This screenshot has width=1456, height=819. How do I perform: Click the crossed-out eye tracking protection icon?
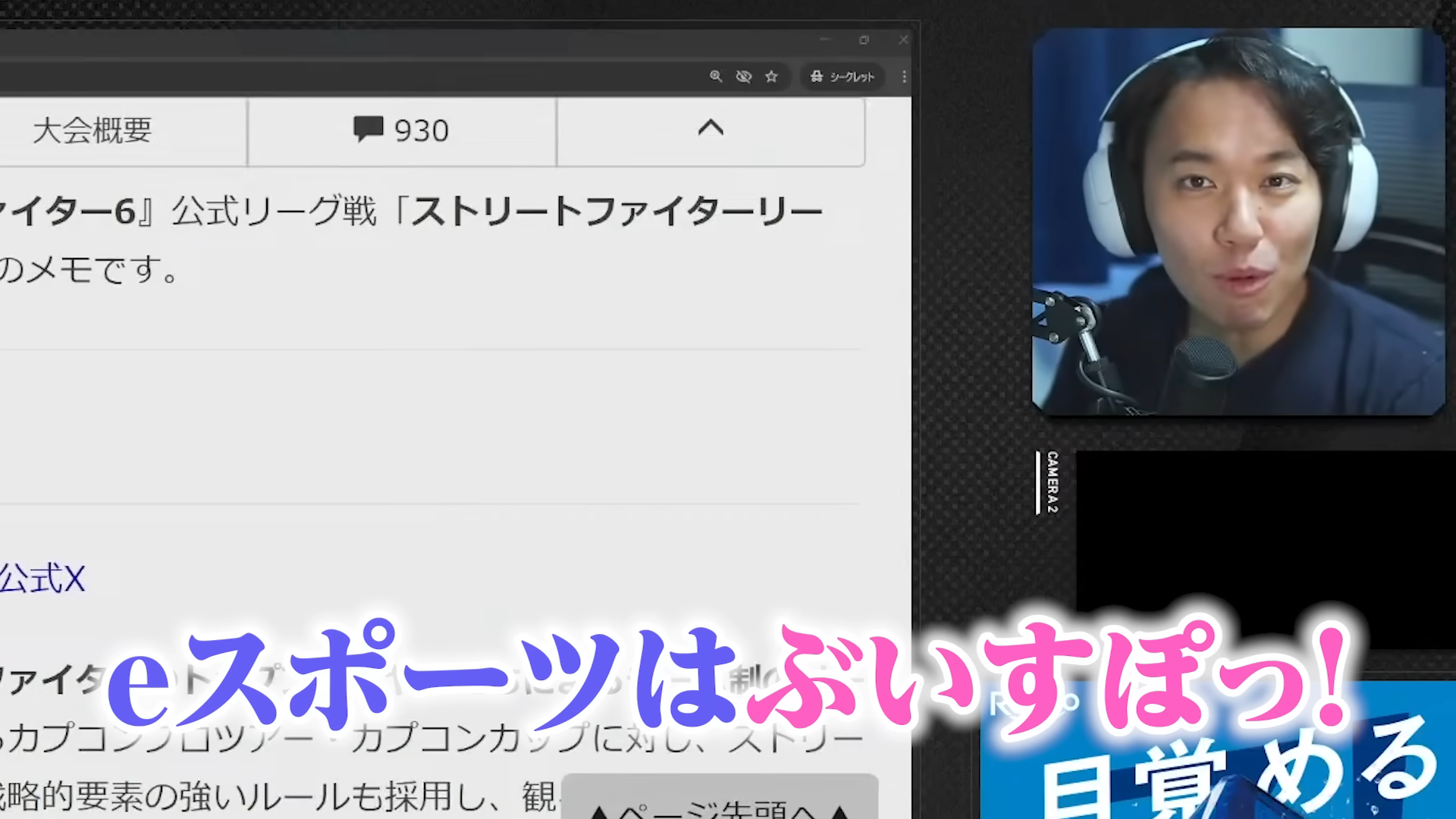coord(743,77)
